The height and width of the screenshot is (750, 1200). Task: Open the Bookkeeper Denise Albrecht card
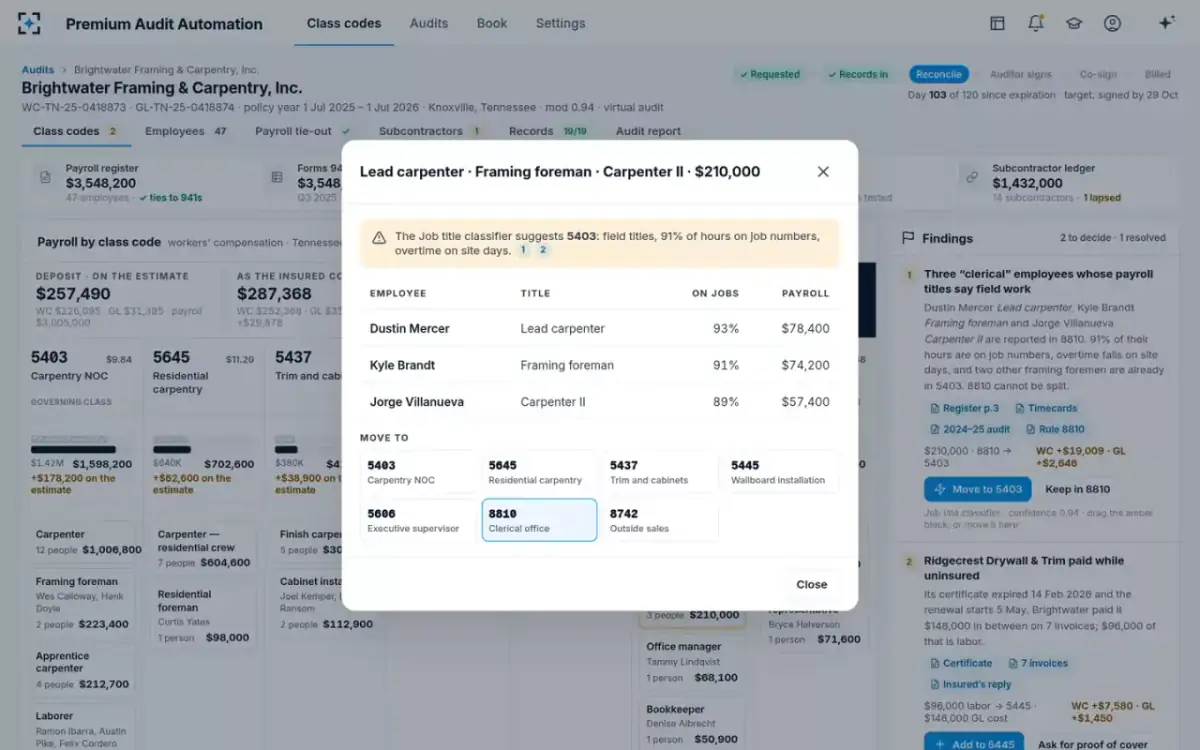(x=692, y=724)
